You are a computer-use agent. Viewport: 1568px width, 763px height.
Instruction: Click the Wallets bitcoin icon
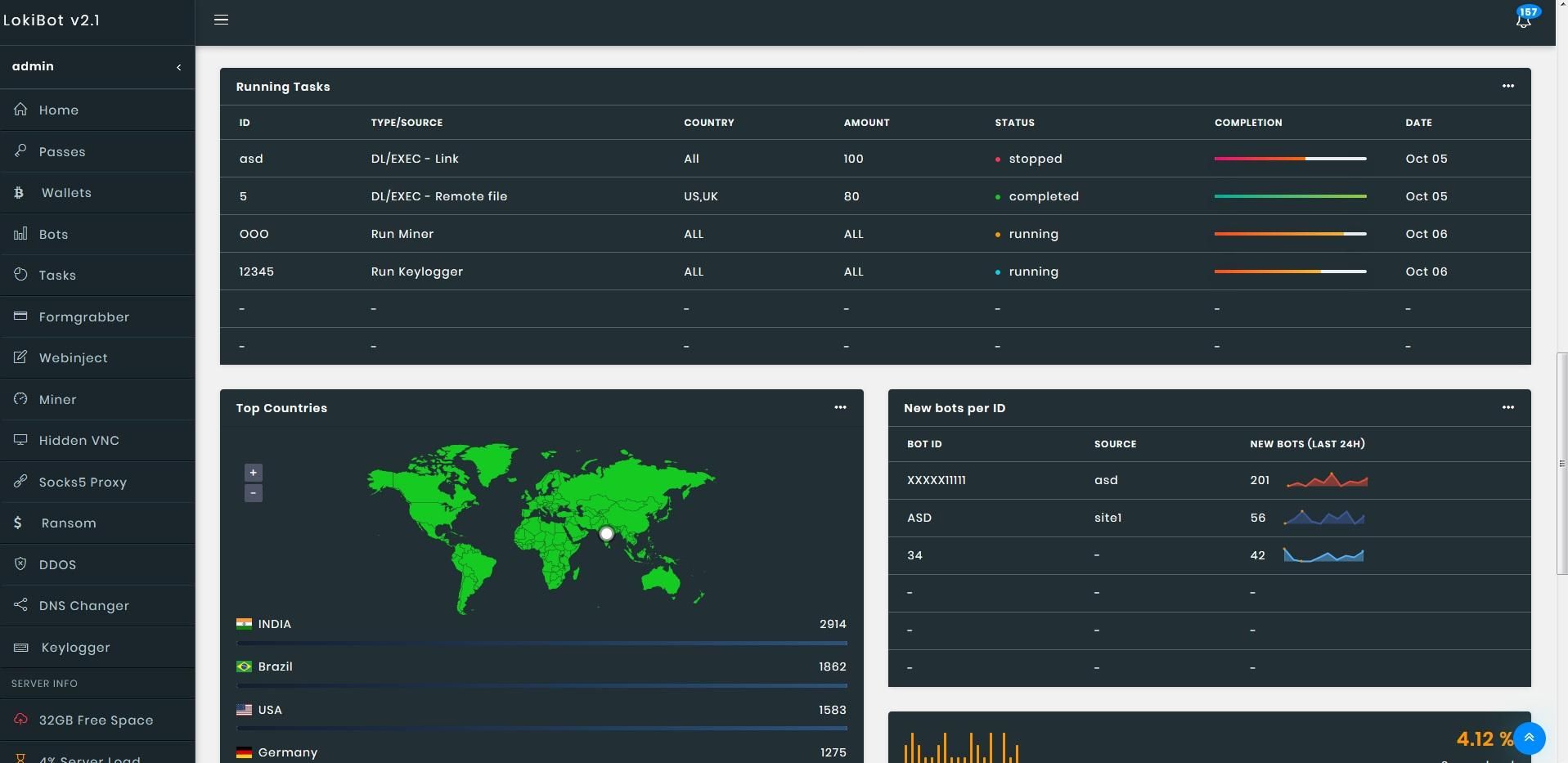tap(19, 193)
